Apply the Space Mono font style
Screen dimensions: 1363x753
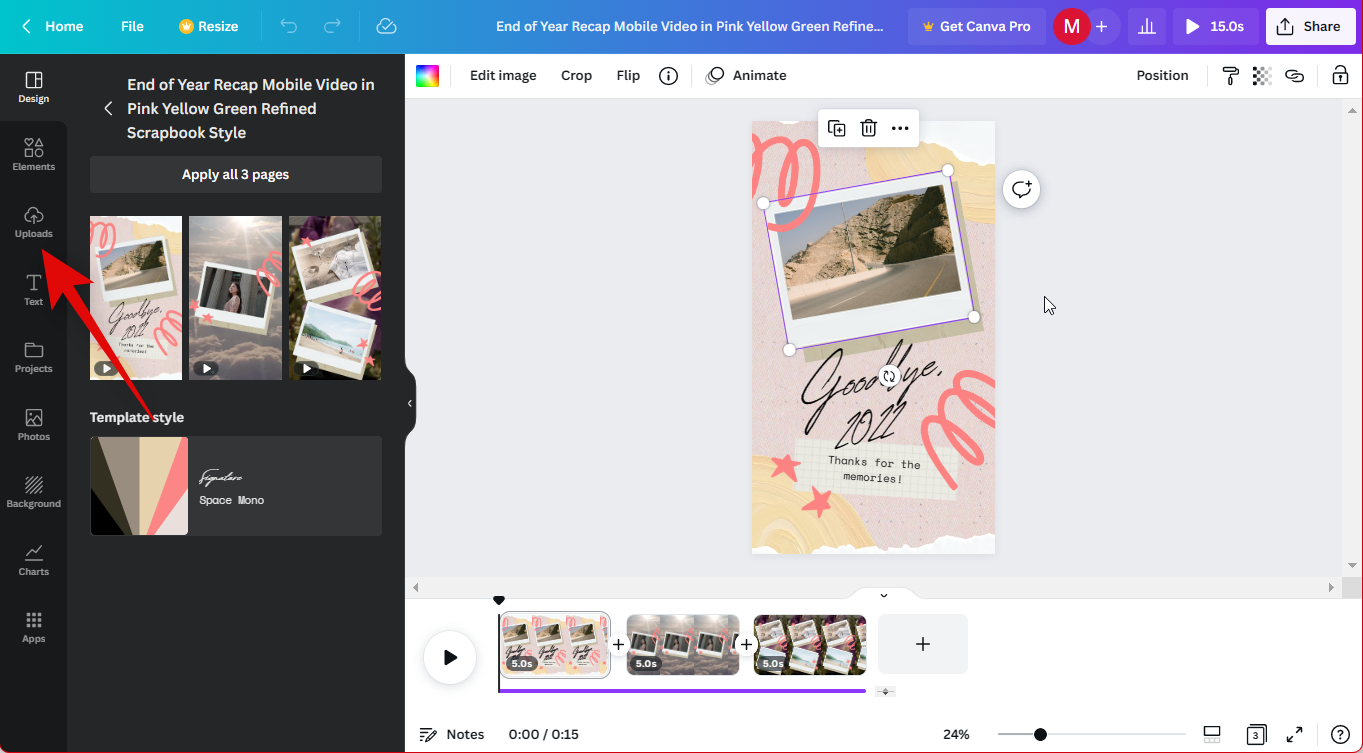(x=231, y=500)
